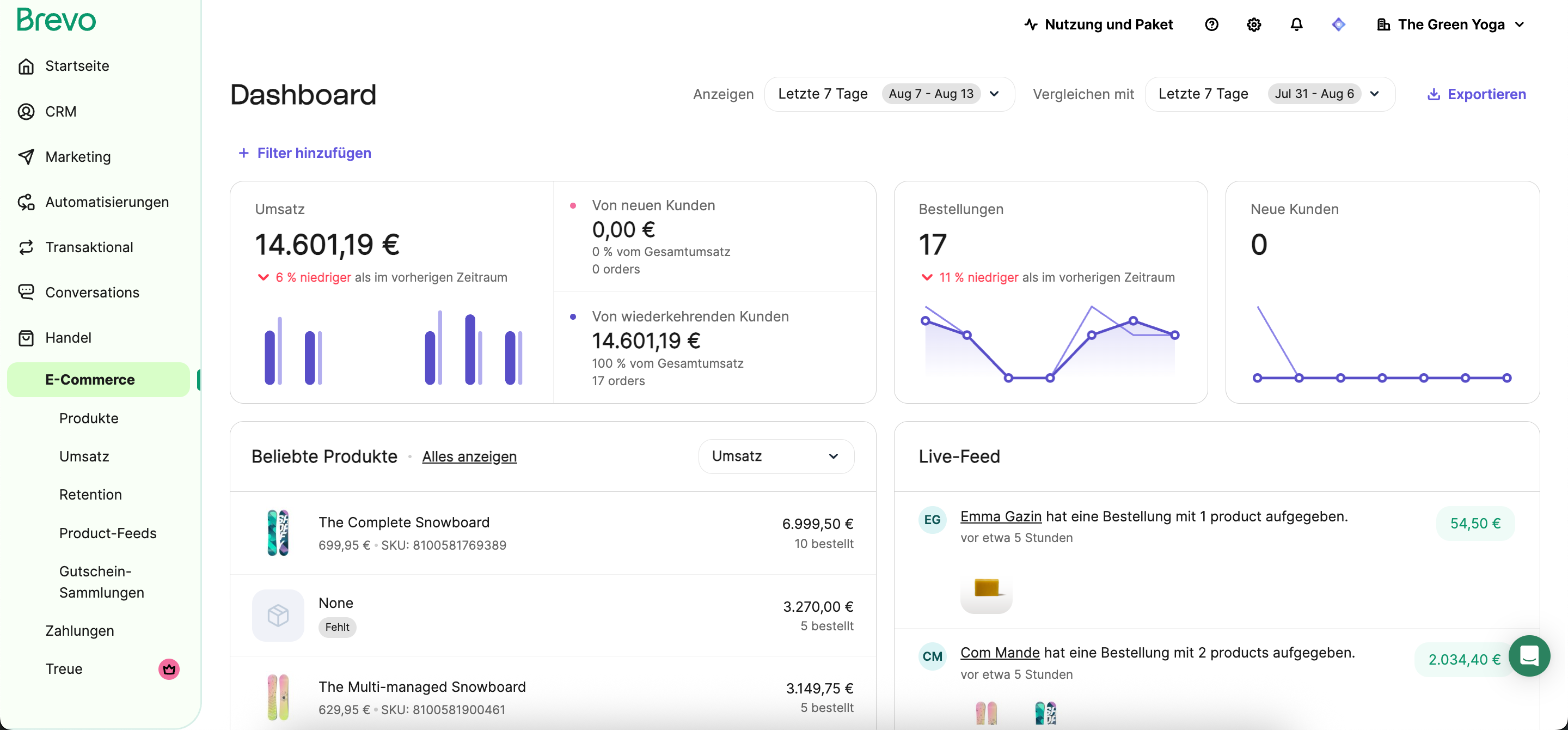The image size is (1568, 730).
Task: Click the Alles anzeigen link
Action: point(469,456)
